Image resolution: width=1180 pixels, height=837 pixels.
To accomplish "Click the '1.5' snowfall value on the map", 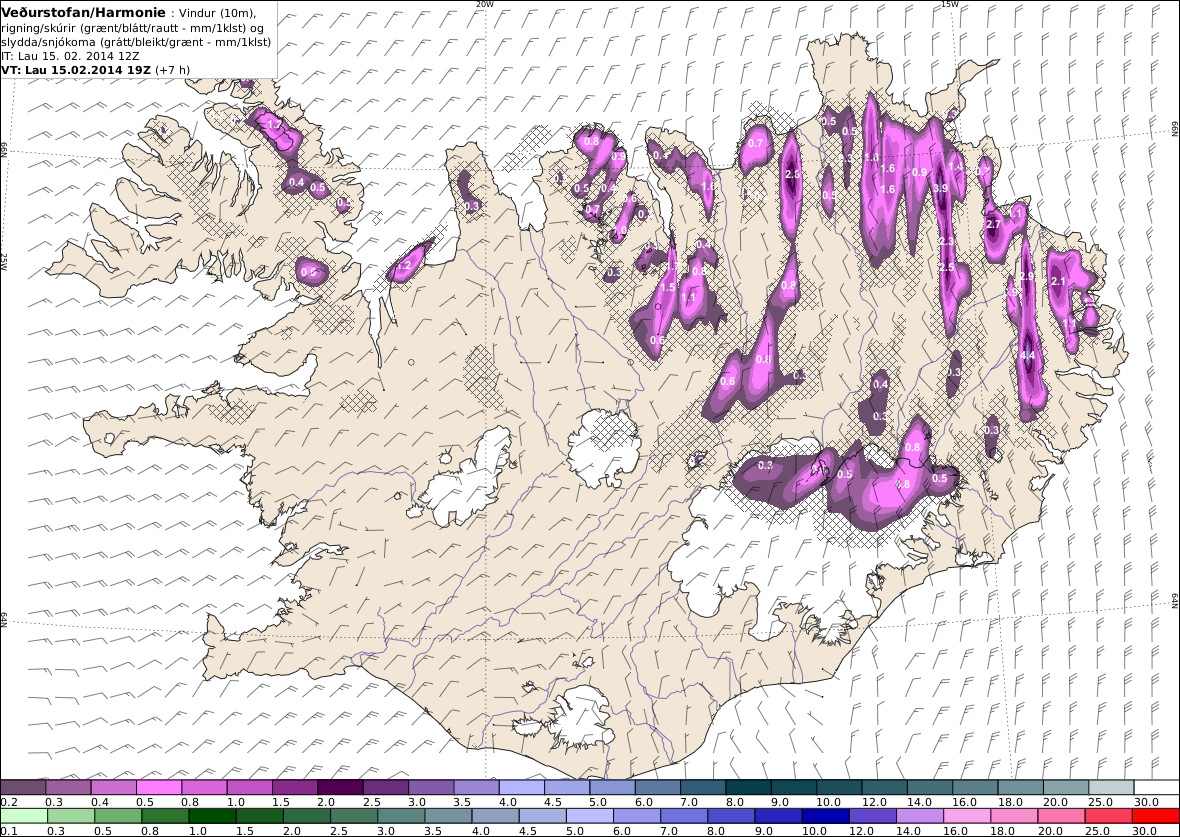I will pyautogui.click(x=668, y=288).
